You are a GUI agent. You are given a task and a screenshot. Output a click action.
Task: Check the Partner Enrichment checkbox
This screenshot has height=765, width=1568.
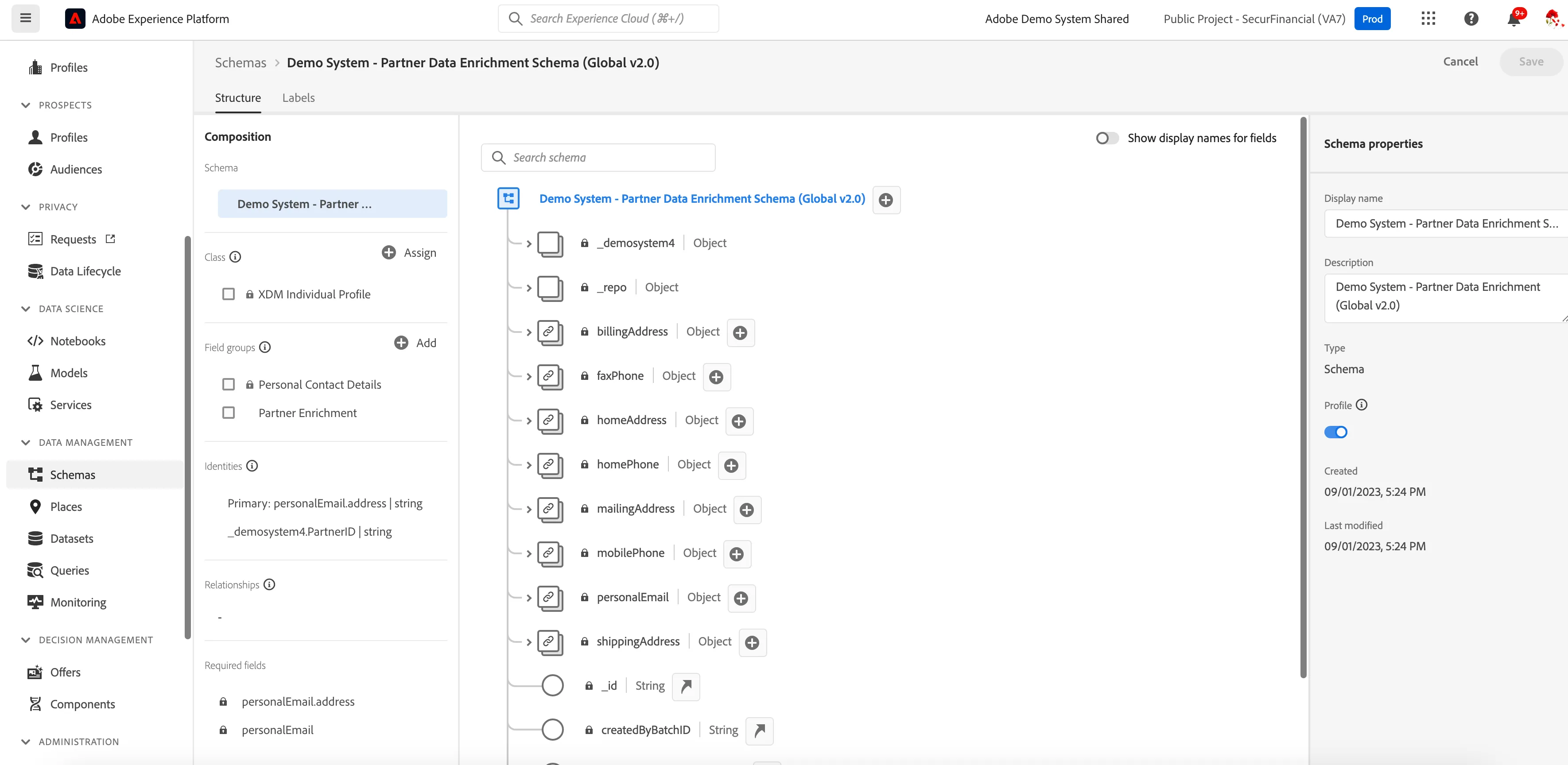coord(228,413)
